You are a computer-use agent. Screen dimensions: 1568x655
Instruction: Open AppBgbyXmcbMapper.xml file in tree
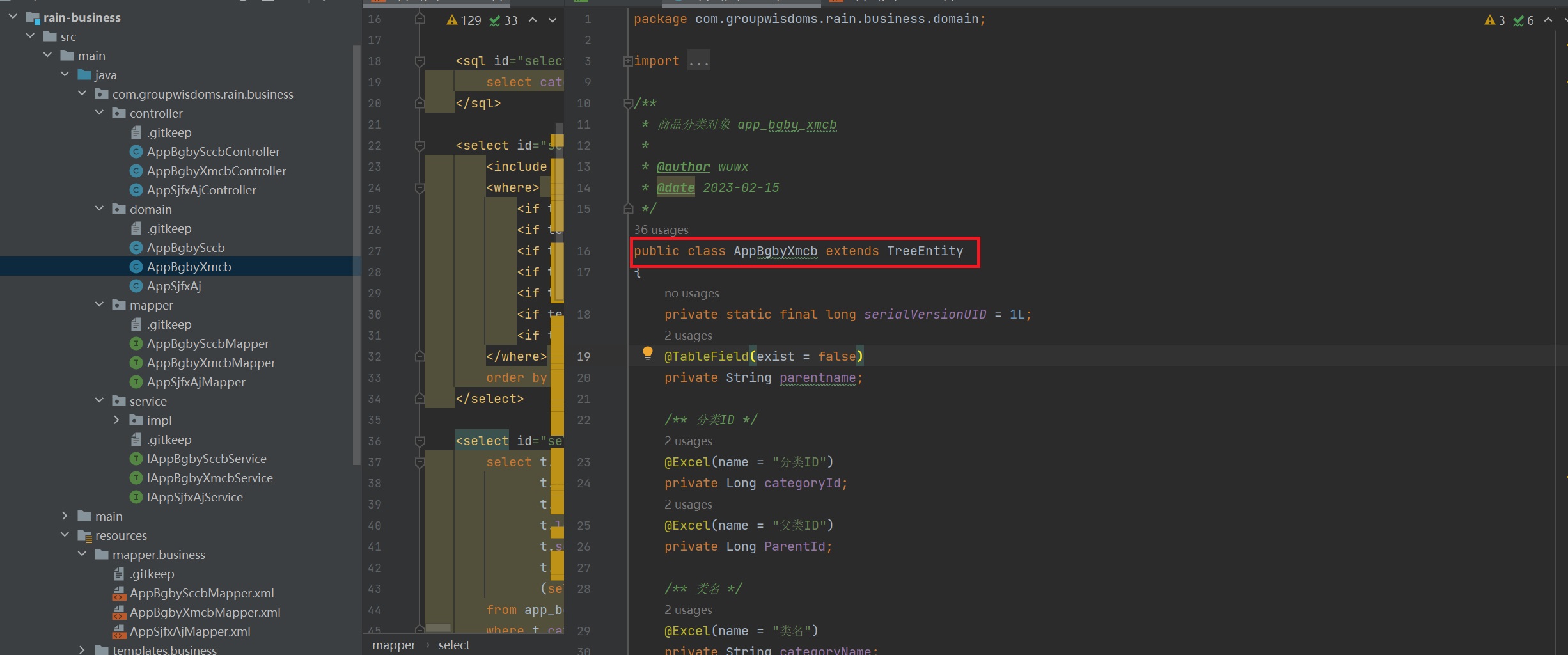coord(205,612)
